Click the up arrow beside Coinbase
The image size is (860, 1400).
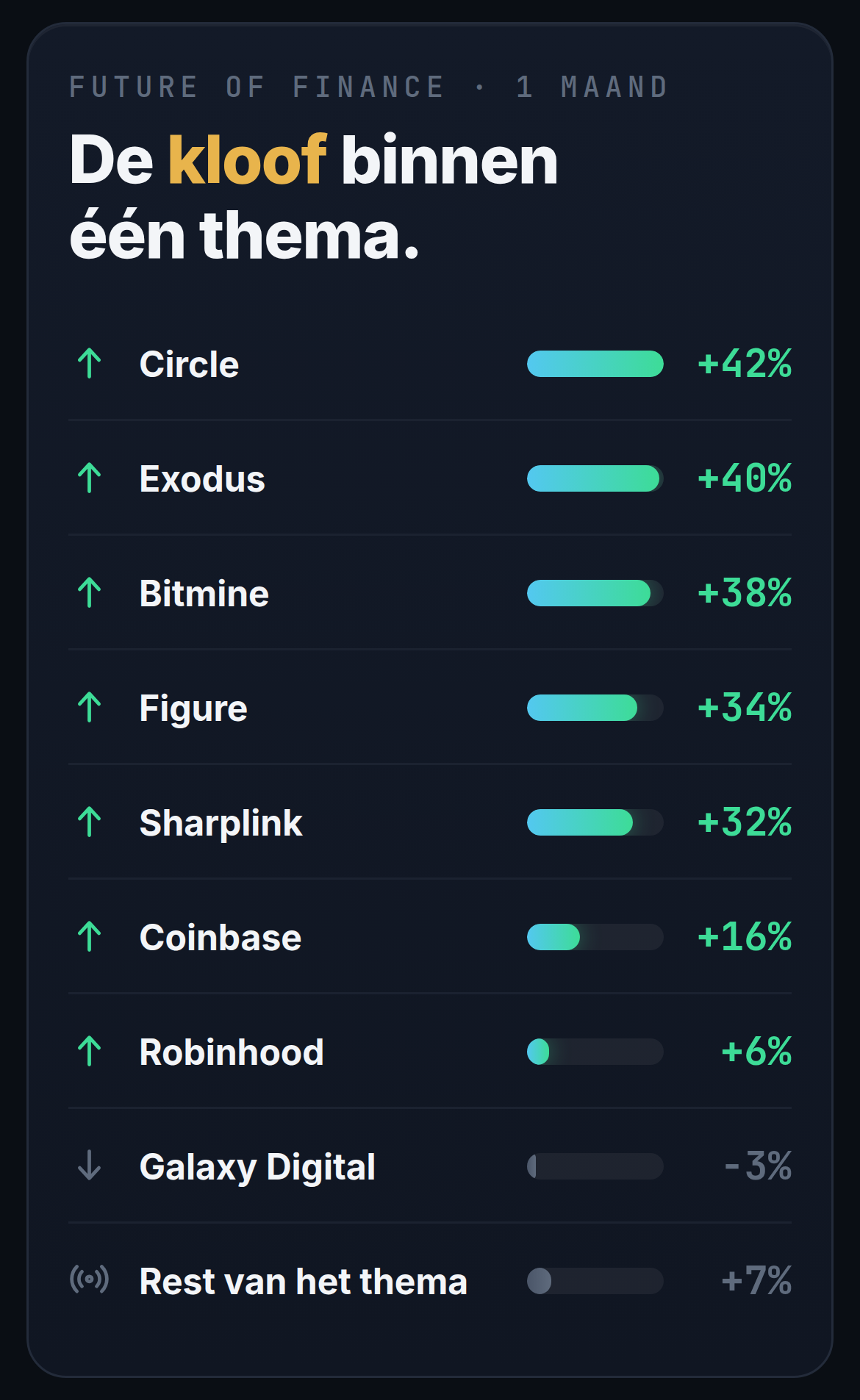click(90, 937)
